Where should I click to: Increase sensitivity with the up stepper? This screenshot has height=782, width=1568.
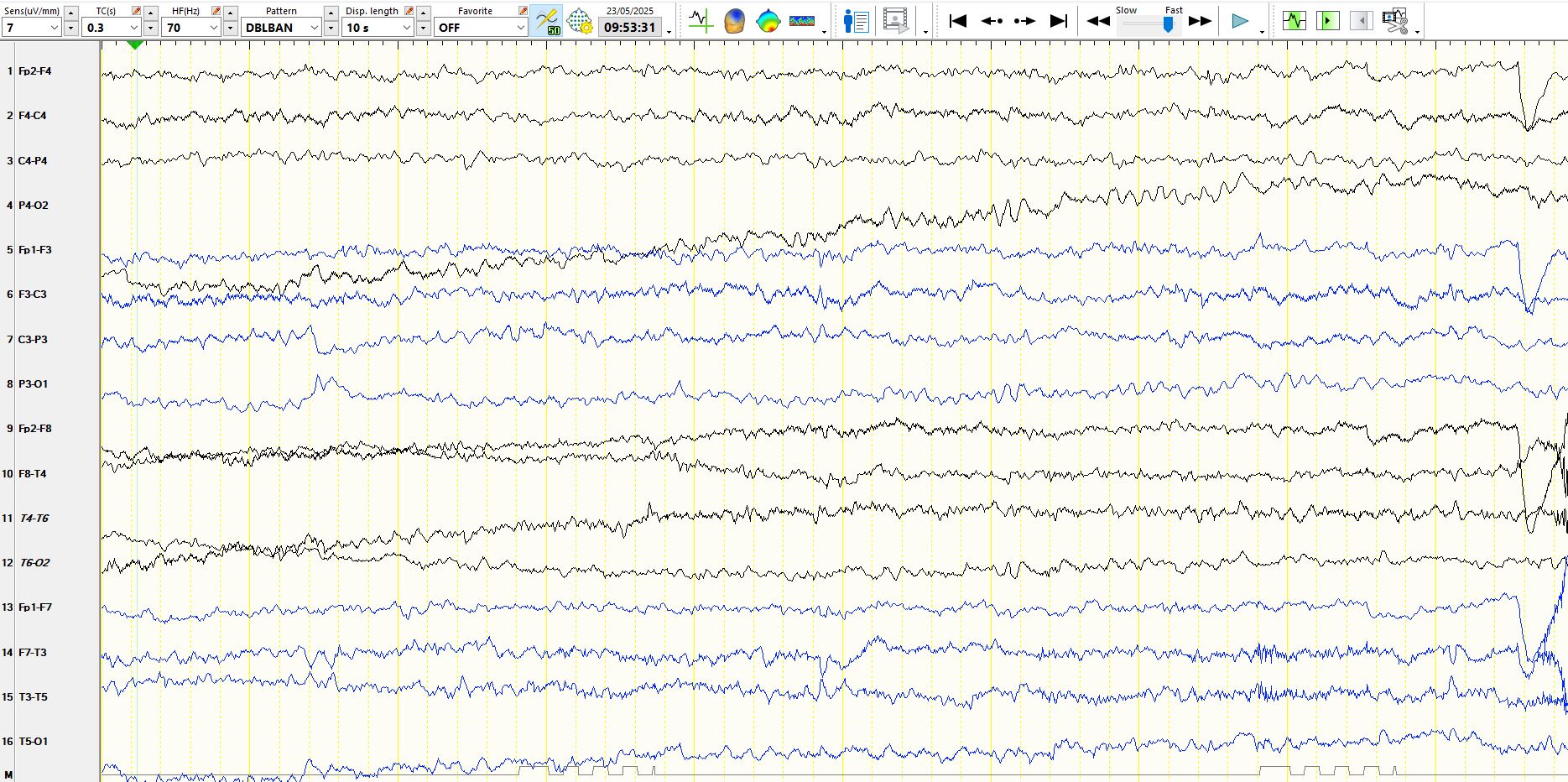pos(71,13)
